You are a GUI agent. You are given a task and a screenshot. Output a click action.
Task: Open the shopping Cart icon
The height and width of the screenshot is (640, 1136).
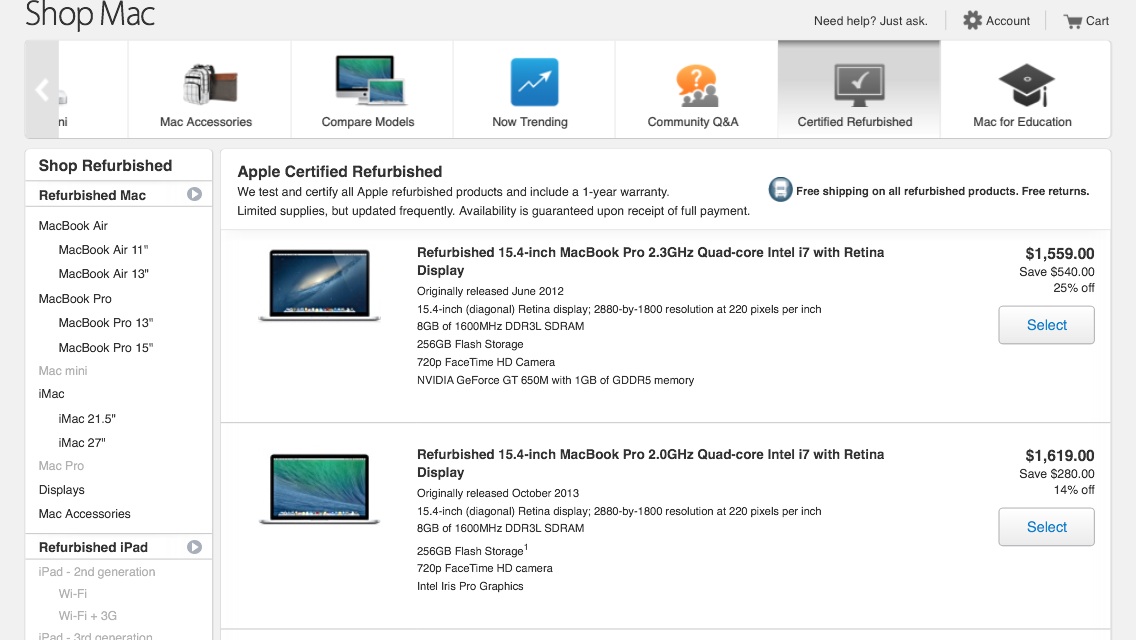pyautogui.click(x=1072, y=21)
